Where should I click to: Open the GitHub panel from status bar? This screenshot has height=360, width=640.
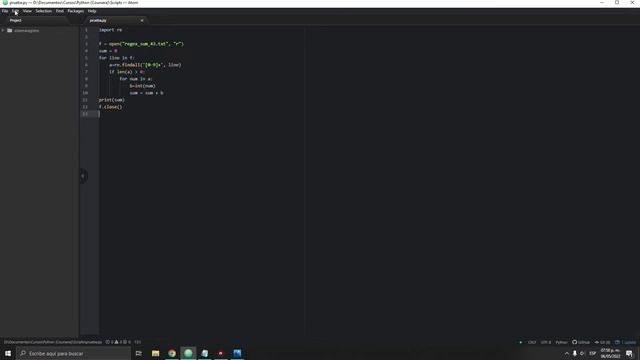point(581,342)
